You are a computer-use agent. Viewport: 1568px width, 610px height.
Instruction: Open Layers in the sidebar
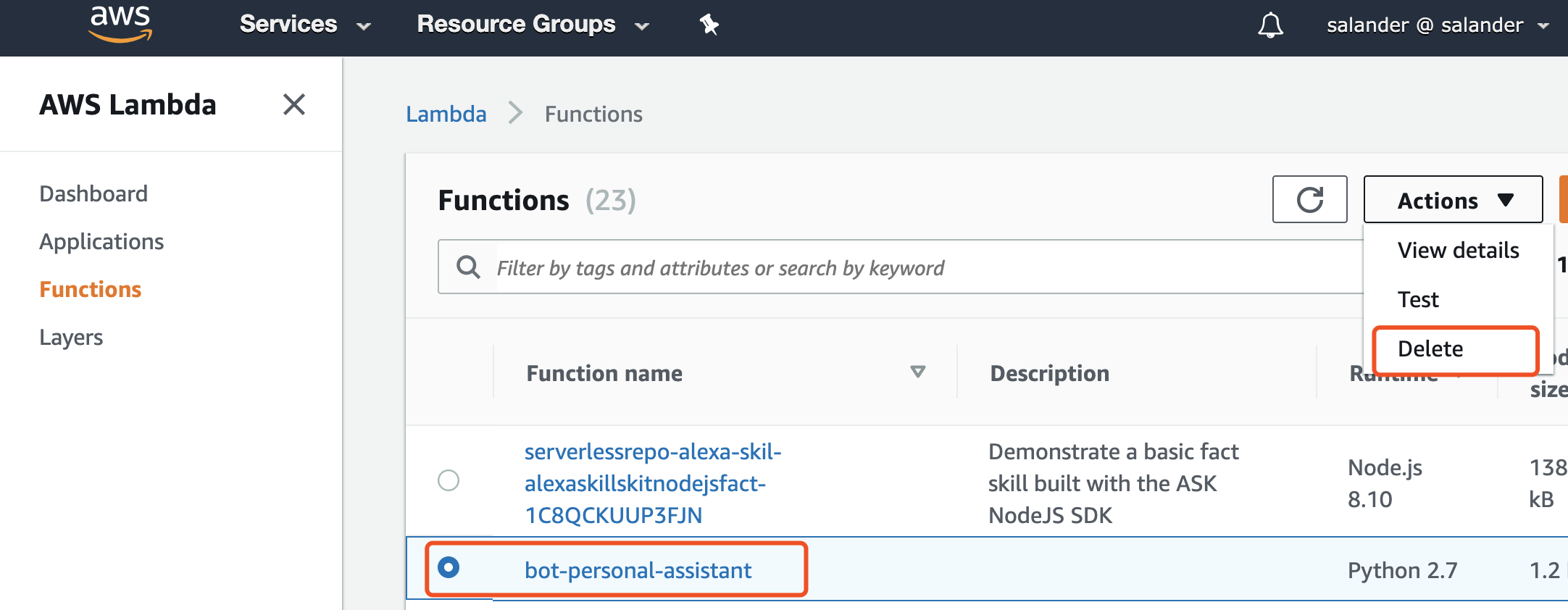(71, 338)
